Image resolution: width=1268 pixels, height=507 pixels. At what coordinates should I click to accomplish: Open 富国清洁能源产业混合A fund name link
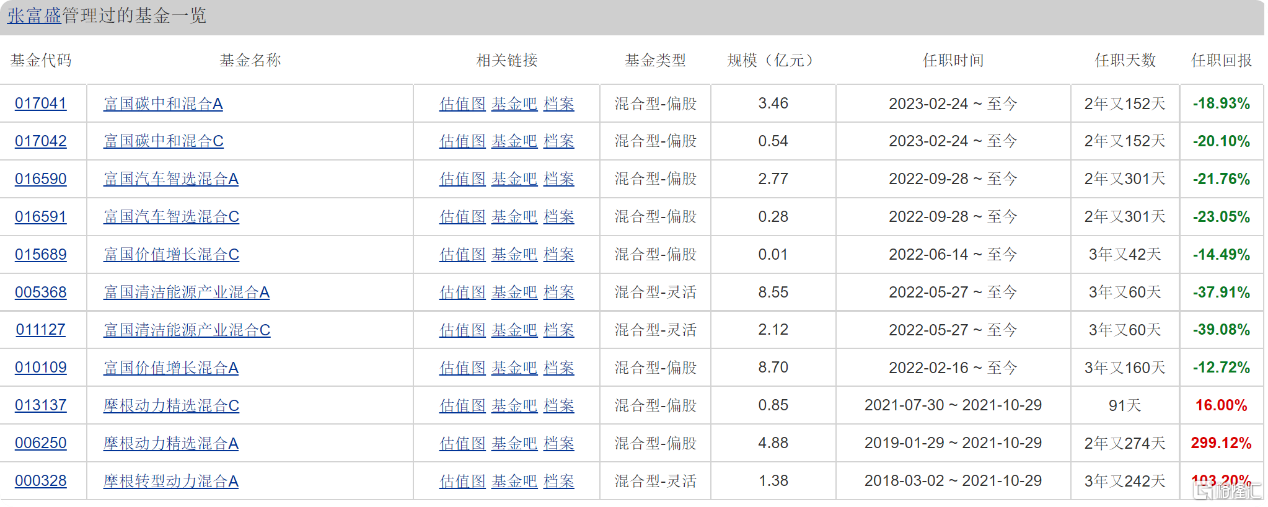[187, 293]
